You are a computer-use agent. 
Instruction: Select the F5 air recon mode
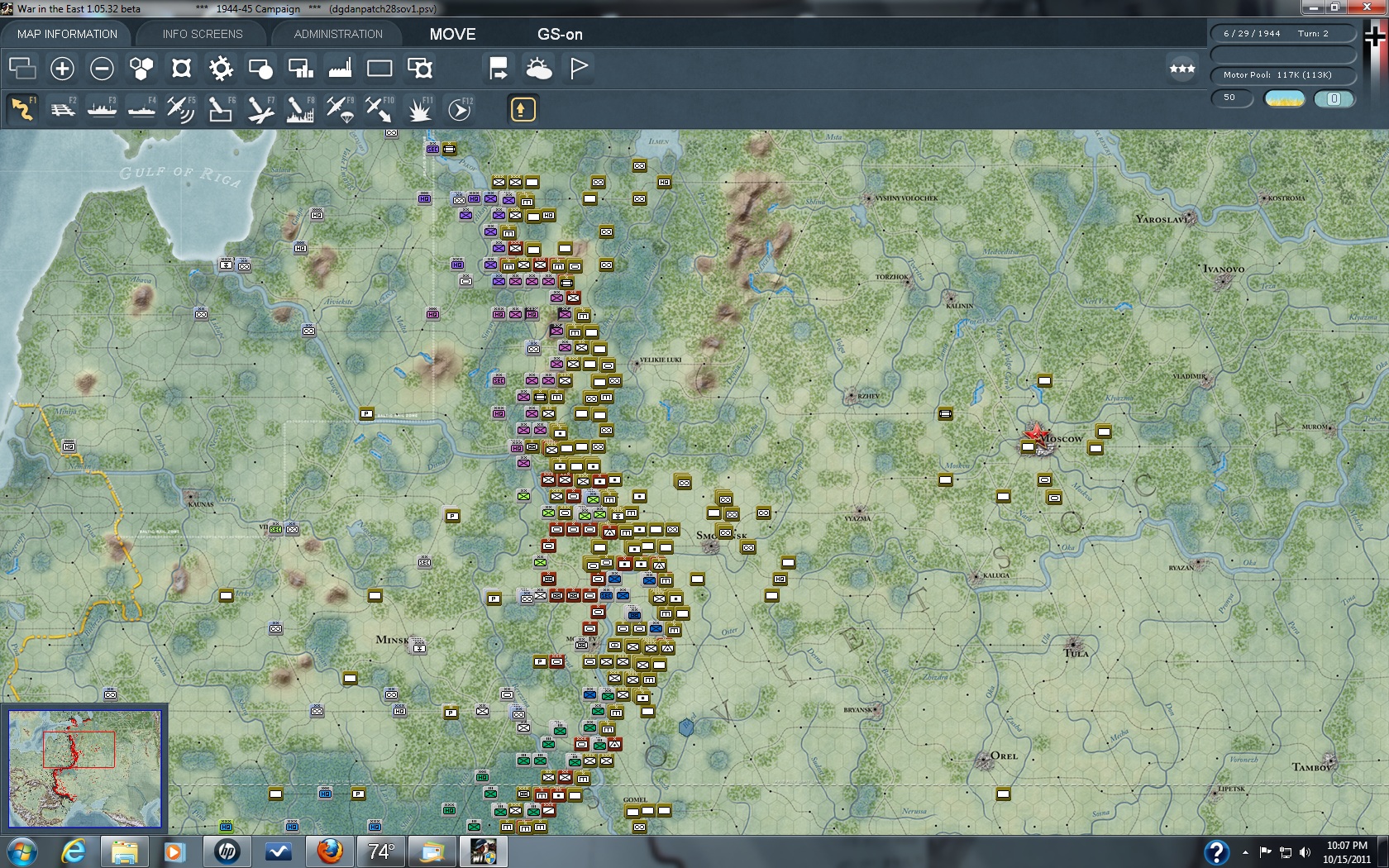(181, 109)
